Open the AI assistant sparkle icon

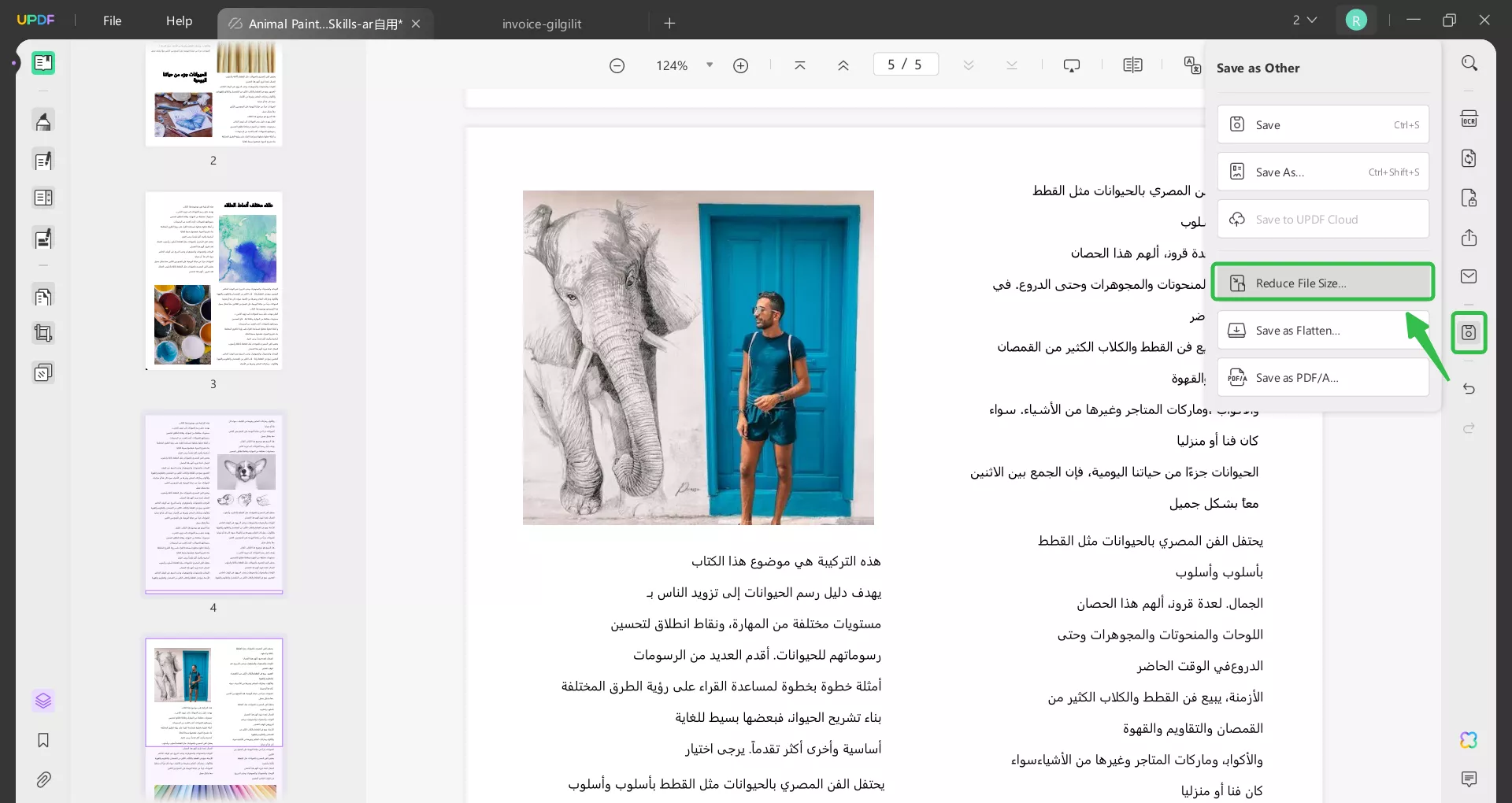pos(1468,740)
